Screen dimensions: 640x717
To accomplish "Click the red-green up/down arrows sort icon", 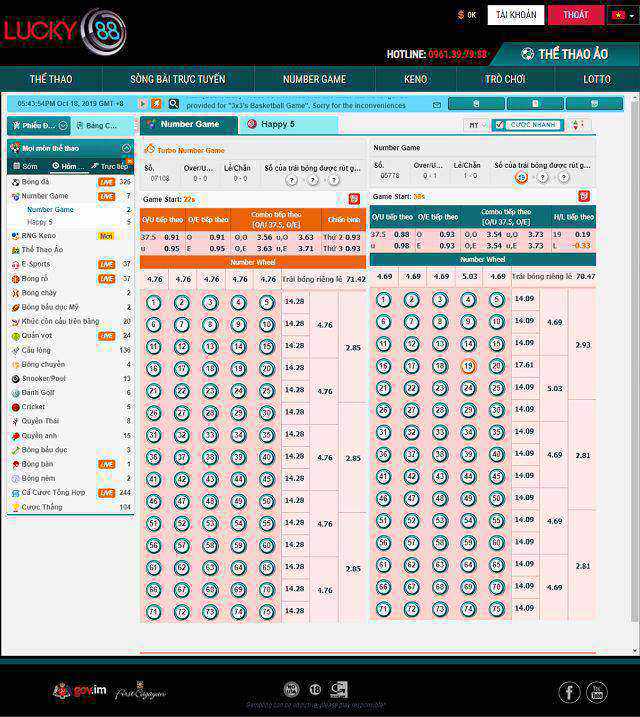I will pos(576,125).
